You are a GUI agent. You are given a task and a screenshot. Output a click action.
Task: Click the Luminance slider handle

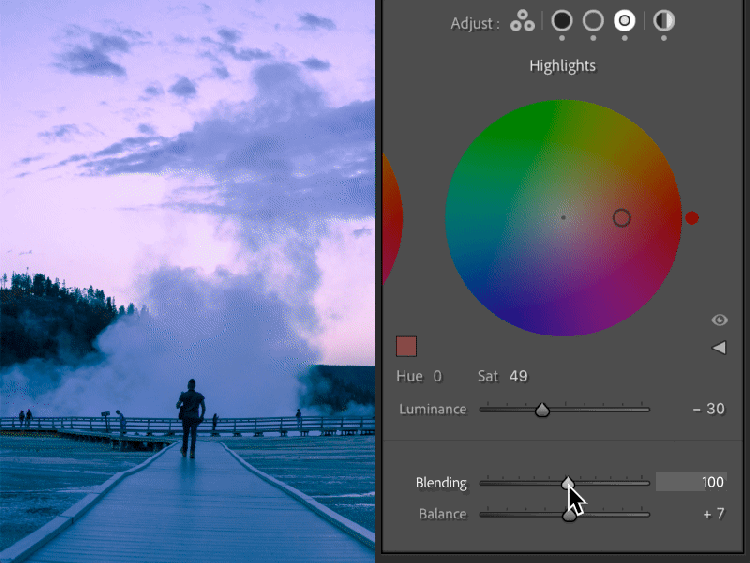point(542,410)
